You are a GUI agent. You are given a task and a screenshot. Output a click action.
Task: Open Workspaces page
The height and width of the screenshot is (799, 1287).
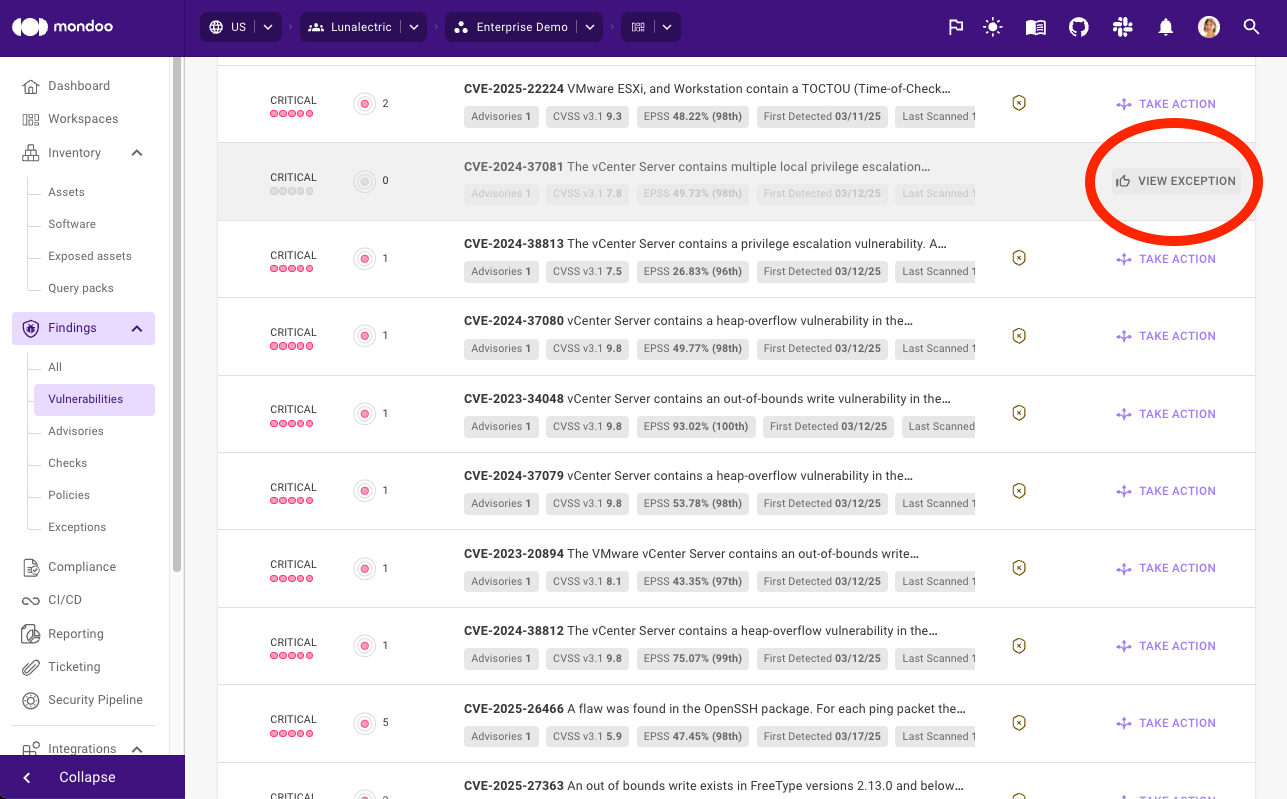coord(83,119)
